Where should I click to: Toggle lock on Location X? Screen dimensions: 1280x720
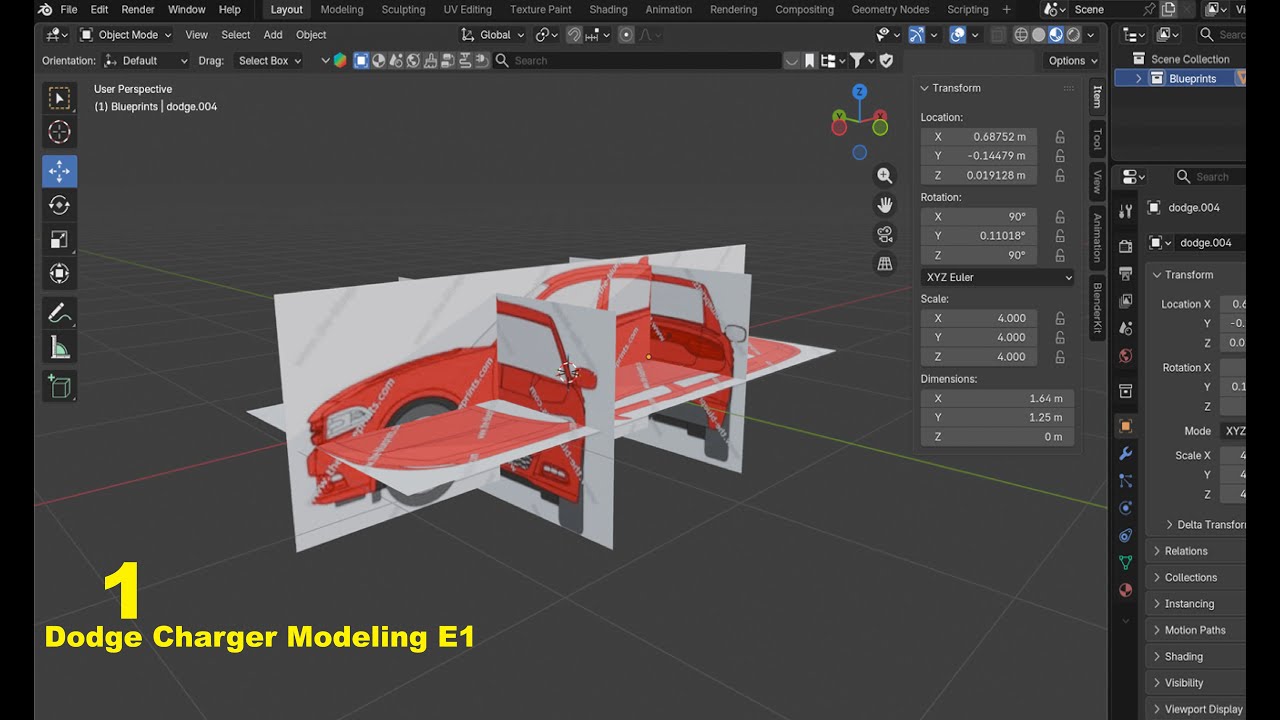1060,137
